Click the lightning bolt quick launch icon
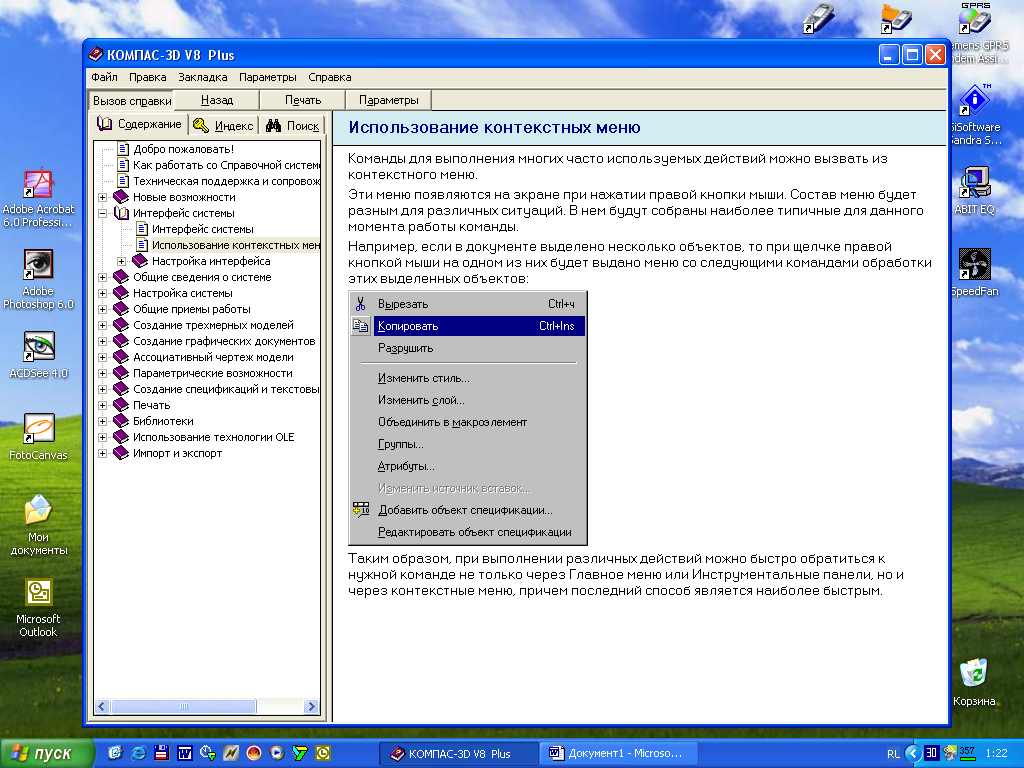Viewport: 1024px width, 768px height. click(231, 753)
